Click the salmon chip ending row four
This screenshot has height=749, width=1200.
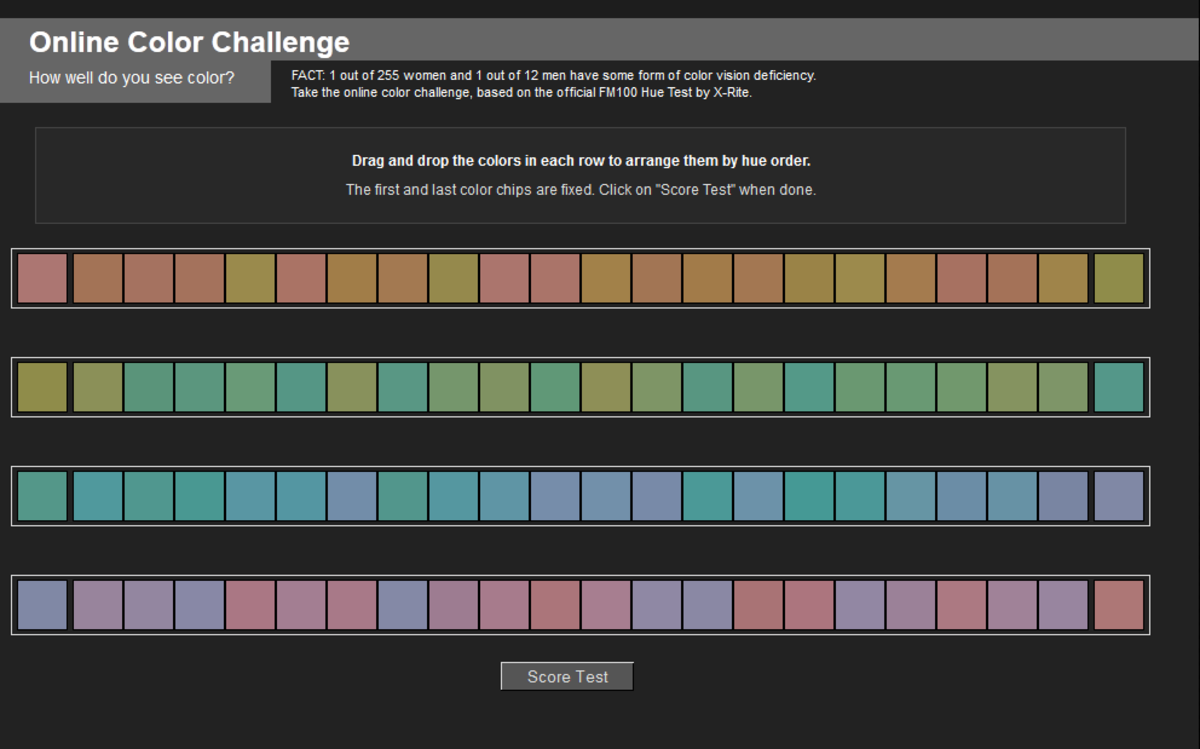point(1119,604)
